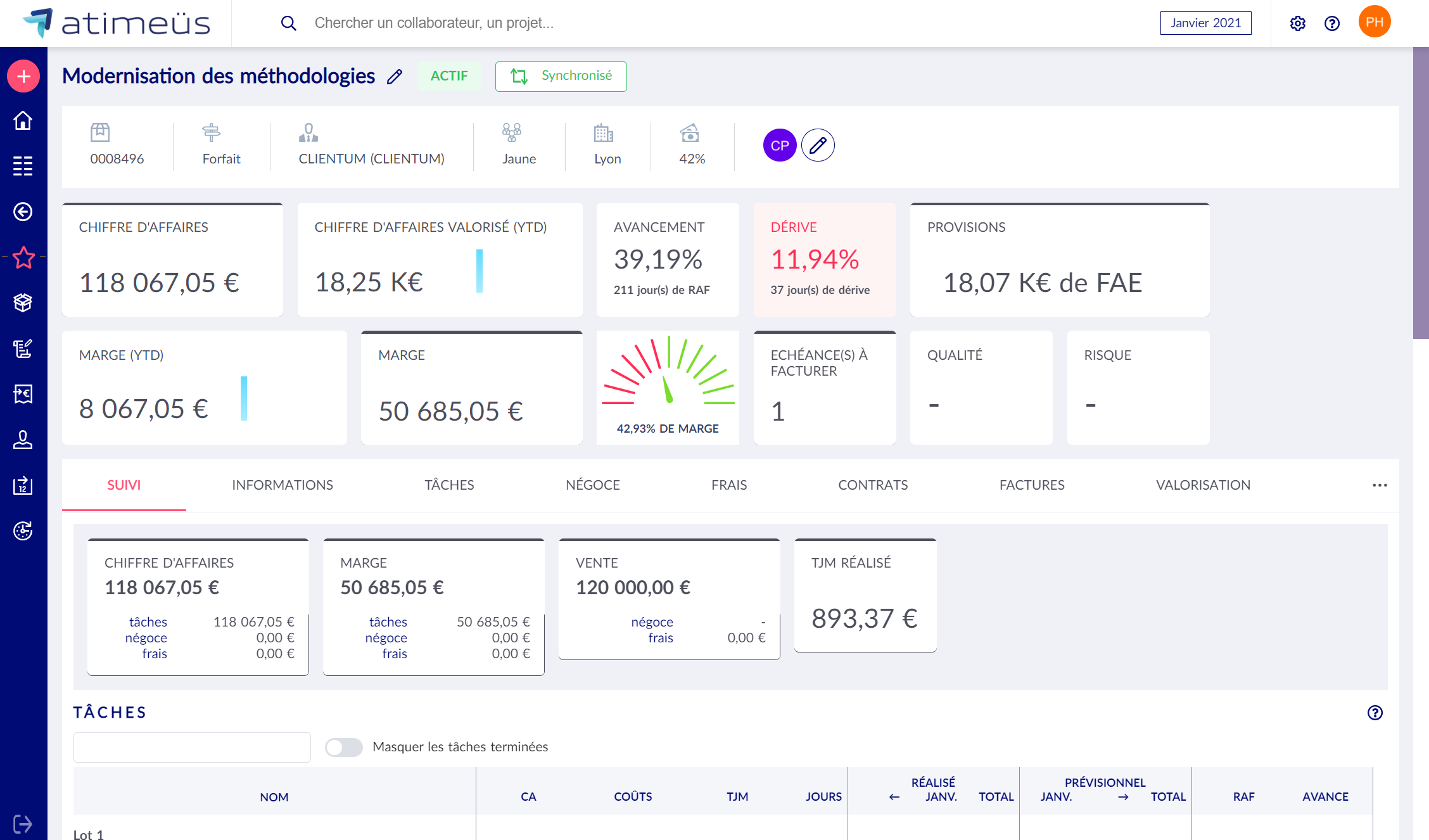Image resolution: width=1429 pixels, height=840 pixels.
Task: Click the red plus add button
Action: tap(23, 77)
